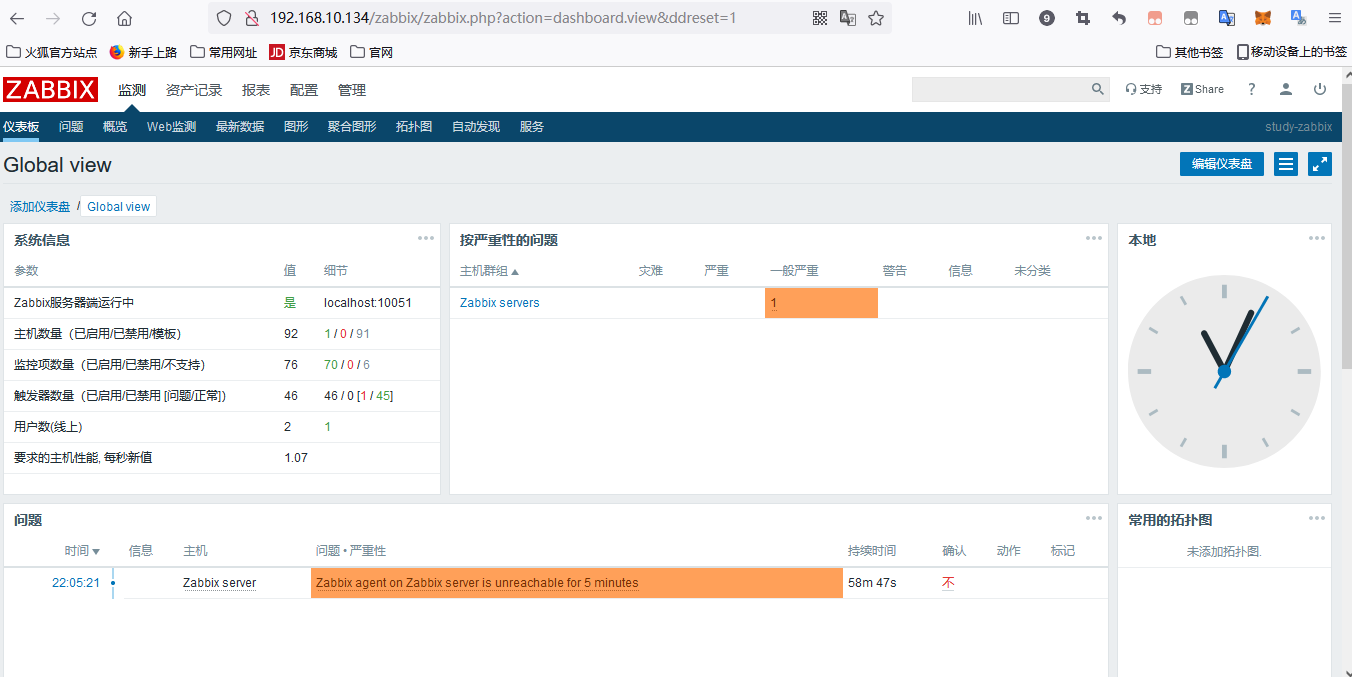Click the browser address bar URL

503,18
